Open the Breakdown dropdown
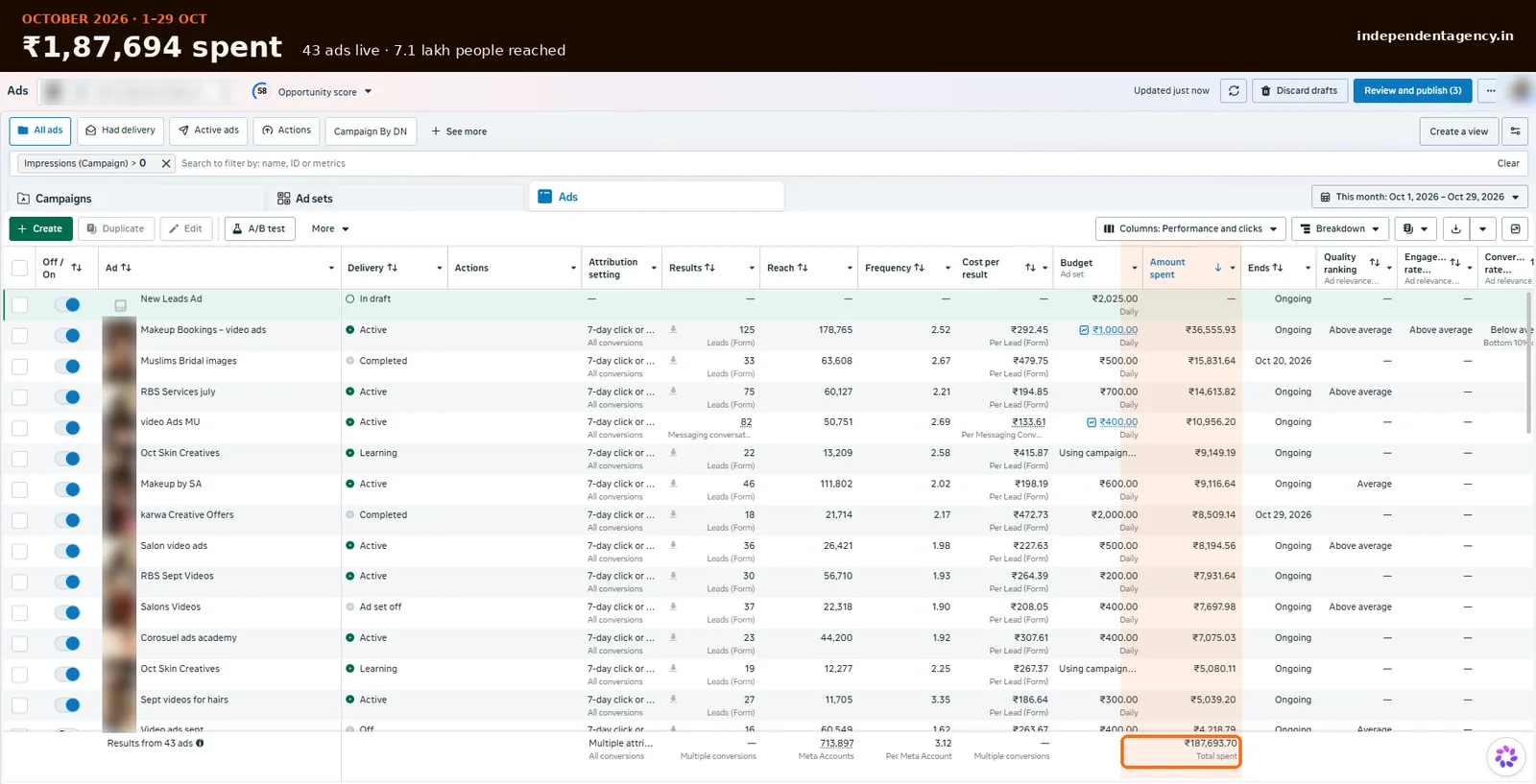Viewport: 1536px width, 784px height. click(1340, 228)
